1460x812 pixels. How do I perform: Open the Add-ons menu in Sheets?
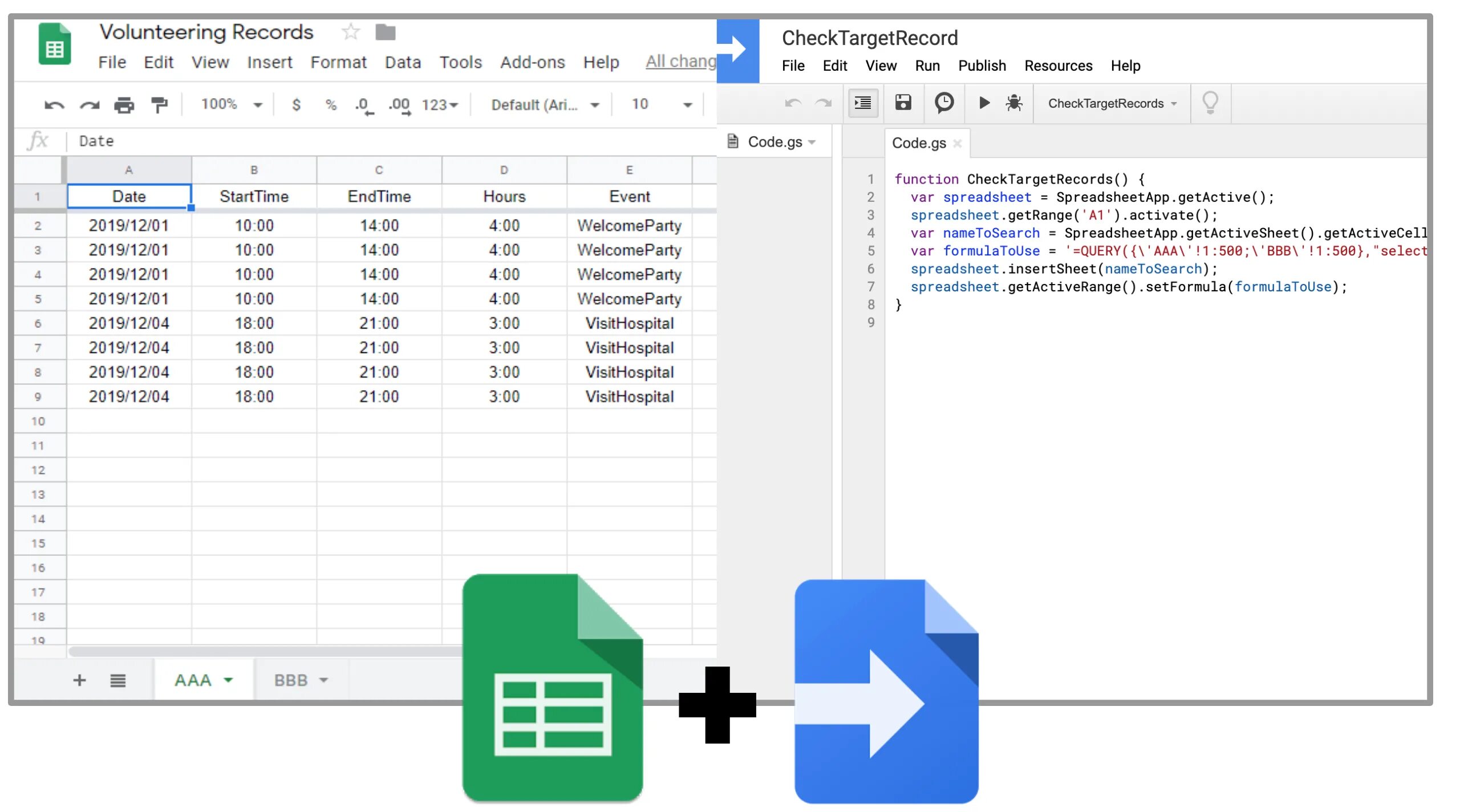(x=532, y=62)
